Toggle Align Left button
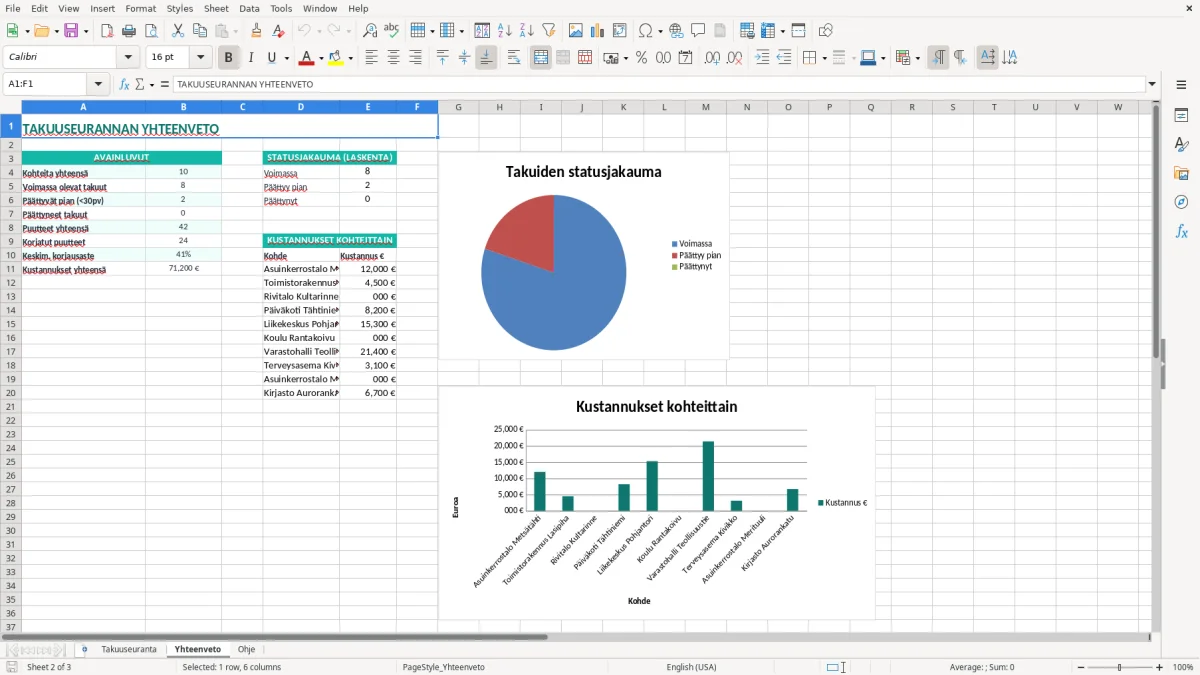Image resolution: width=1200 pixels, height=675 pixels. [371, 58]
